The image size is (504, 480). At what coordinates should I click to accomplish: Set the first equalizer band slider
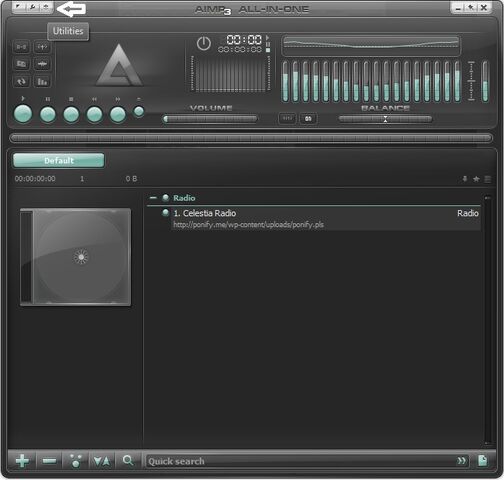click(285, 81)
